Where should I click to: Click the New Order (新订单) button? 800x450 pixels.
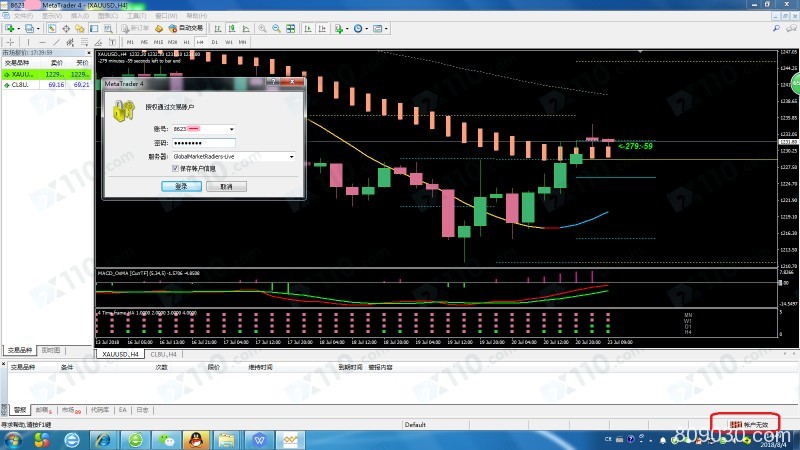[135, 29]
